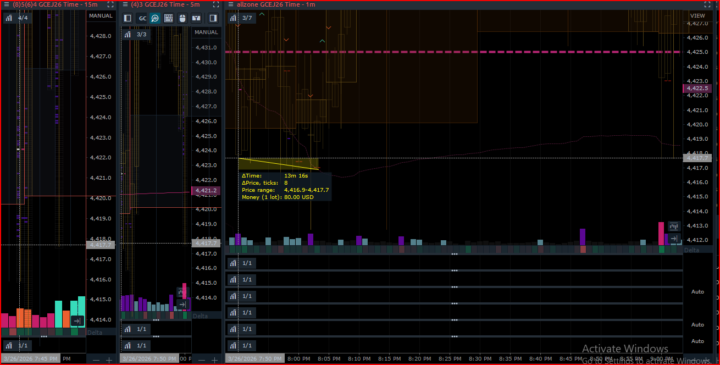Click the fullscreen icon of the 1m chart
Viewport: 720px width, 365px height.
click(x=708, y=5)
